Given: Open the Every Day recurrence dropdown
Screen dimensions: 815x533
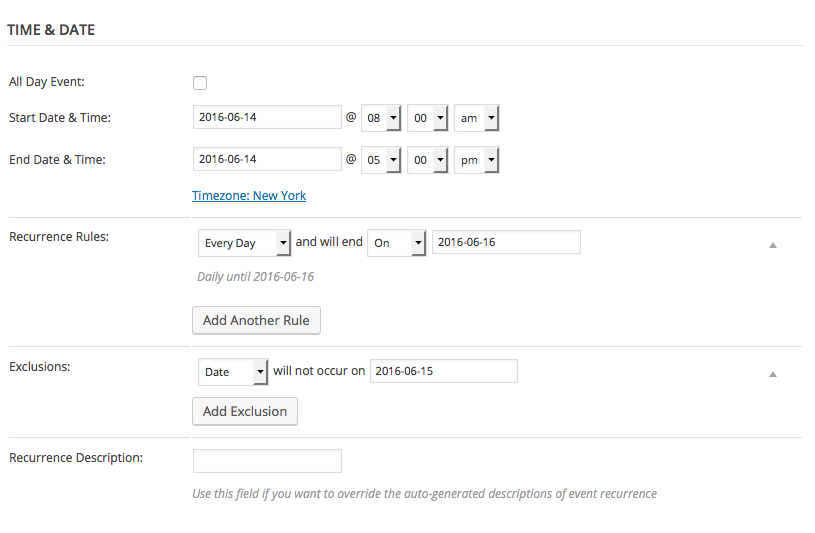Looking at the screenshot, I should [x=244, y=243].
